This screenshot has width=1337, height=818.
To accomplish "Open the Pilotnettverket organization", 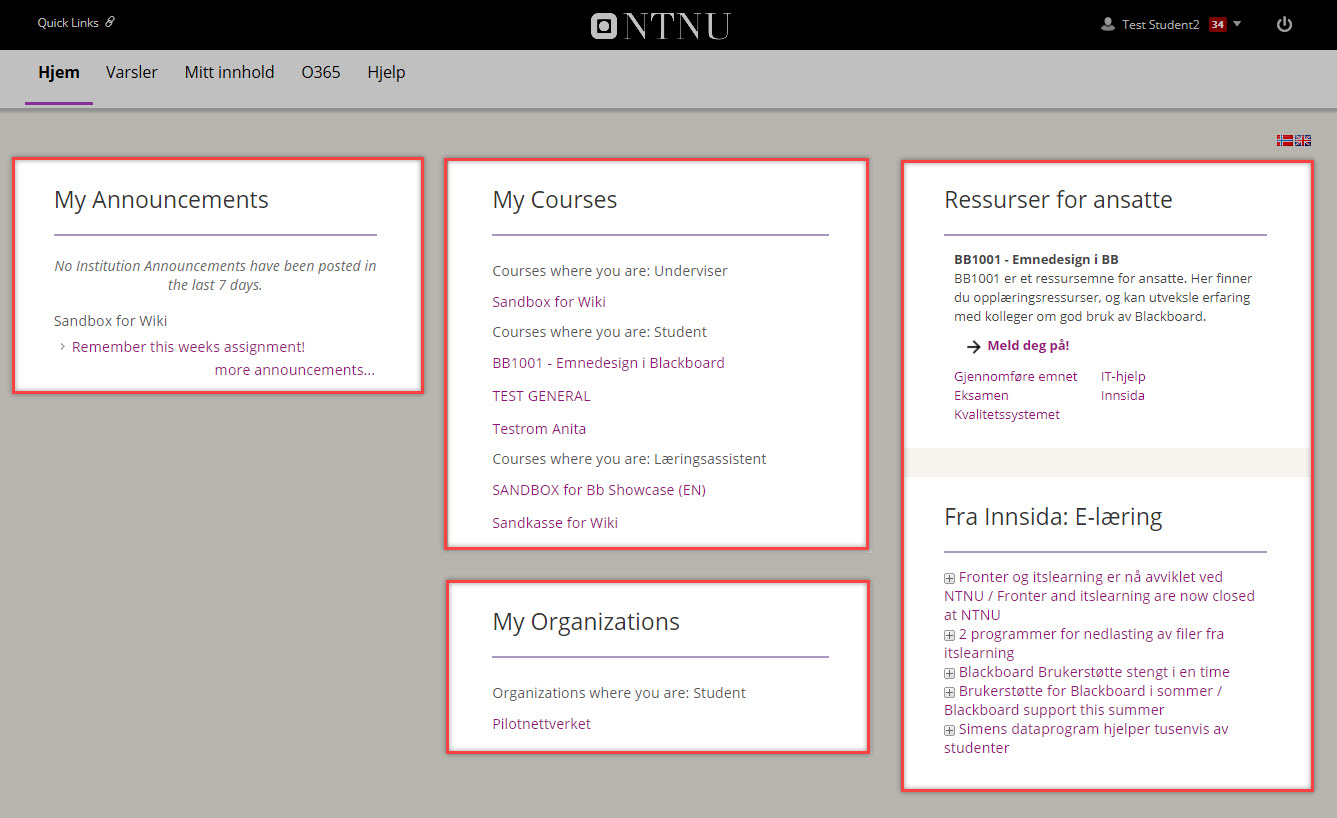I will 541,724.
